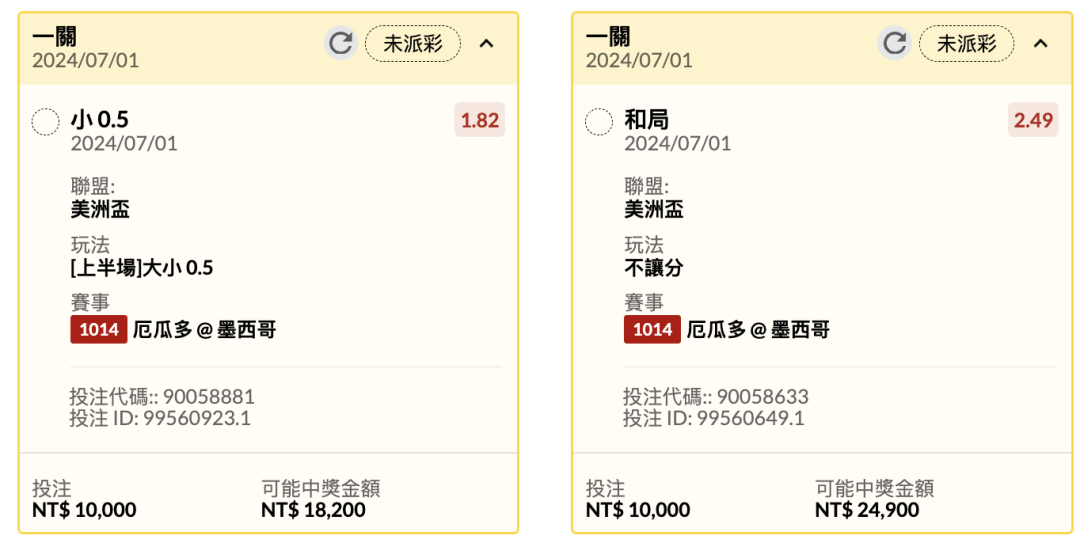Click the NT$ 24,900 possible winnings amount
This screenshot has width=1080, height=547.
pyautogui.click(x=867, y=510)
